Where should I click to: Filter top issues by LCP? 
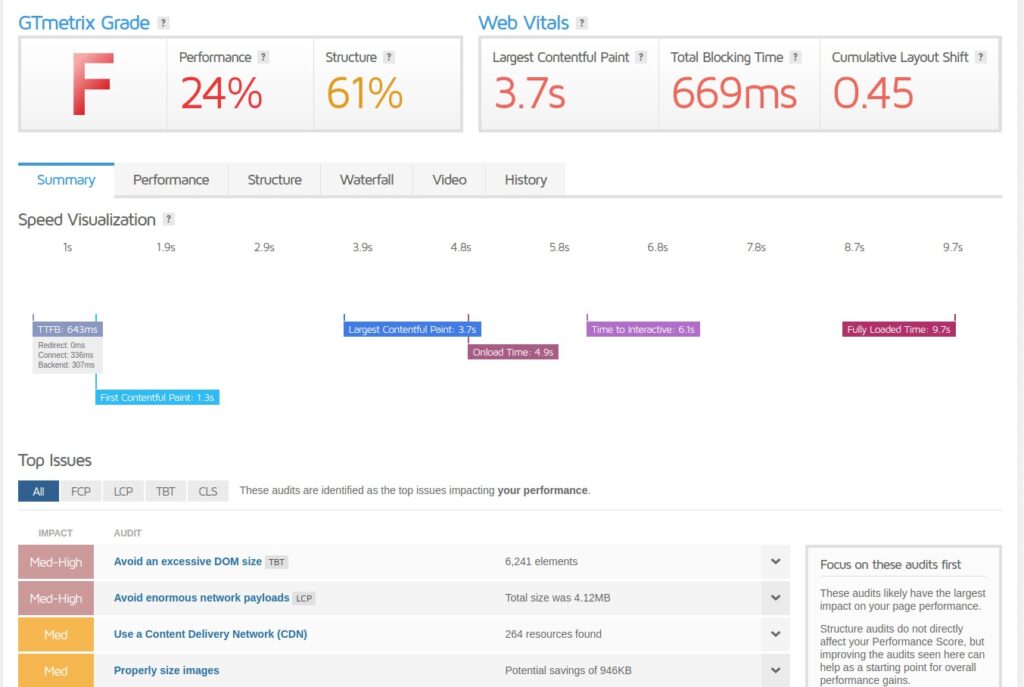[x=123, y=491]
